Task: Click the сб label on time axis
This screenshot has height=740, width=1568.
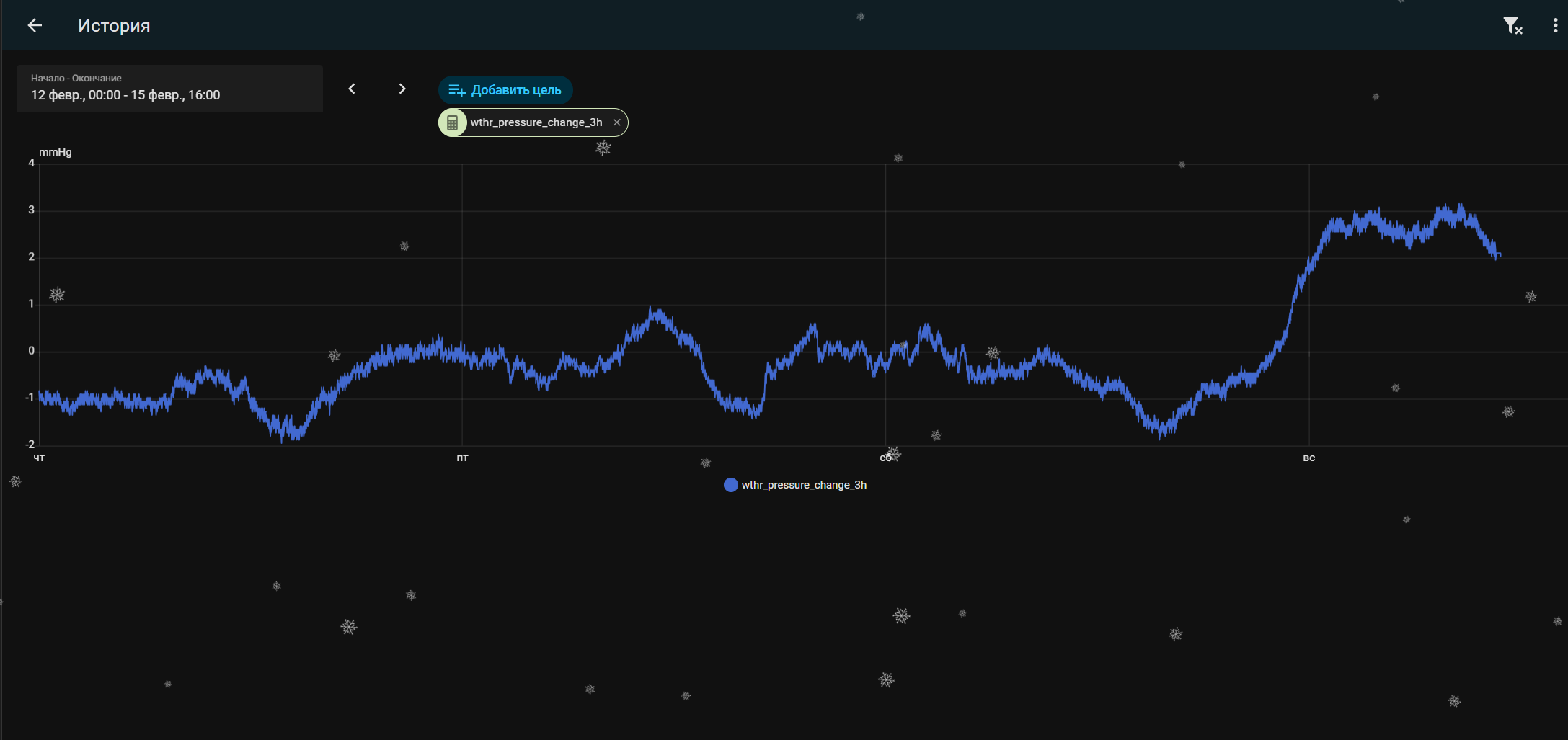Action: 885,458
